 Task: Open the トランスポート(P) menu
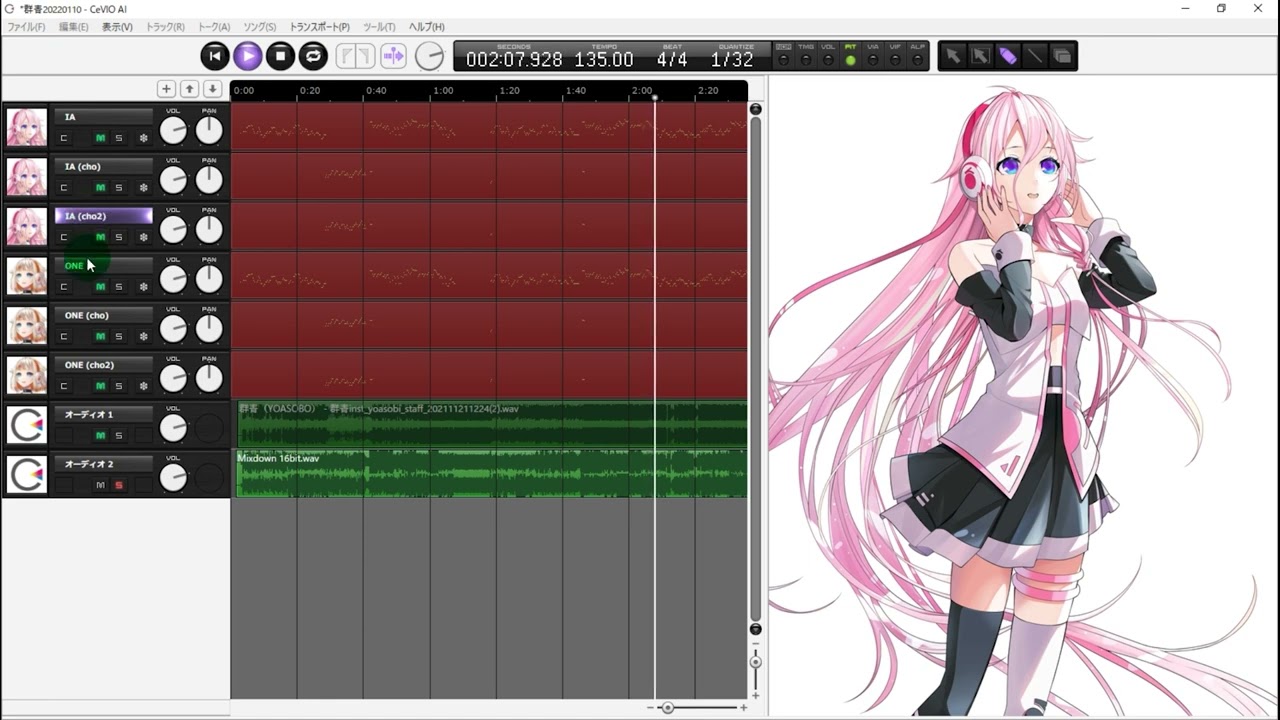tap(320, 27)
